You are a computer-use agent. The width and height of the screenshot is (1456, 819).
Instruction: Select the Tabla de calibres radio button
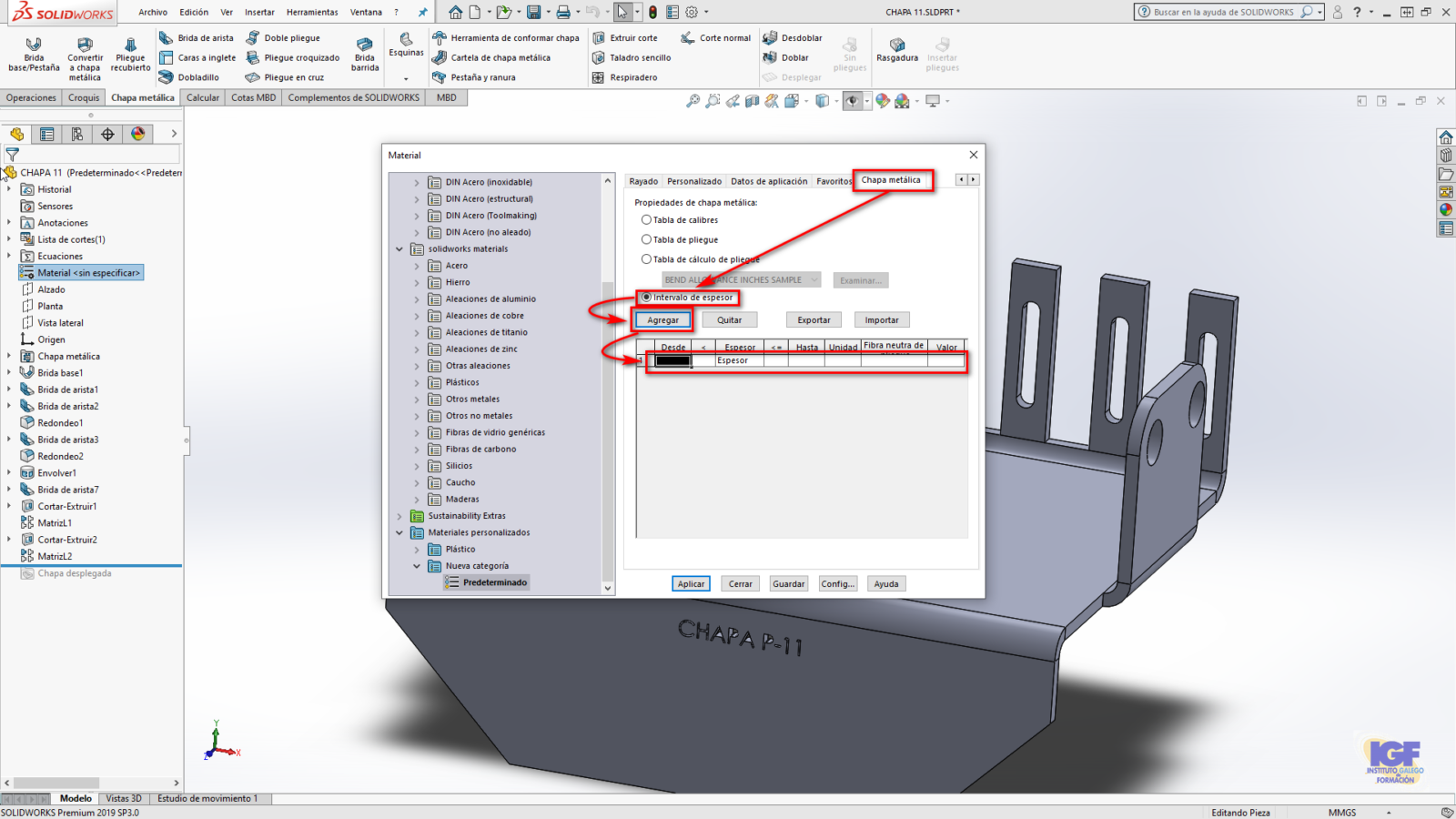(646, 220)
